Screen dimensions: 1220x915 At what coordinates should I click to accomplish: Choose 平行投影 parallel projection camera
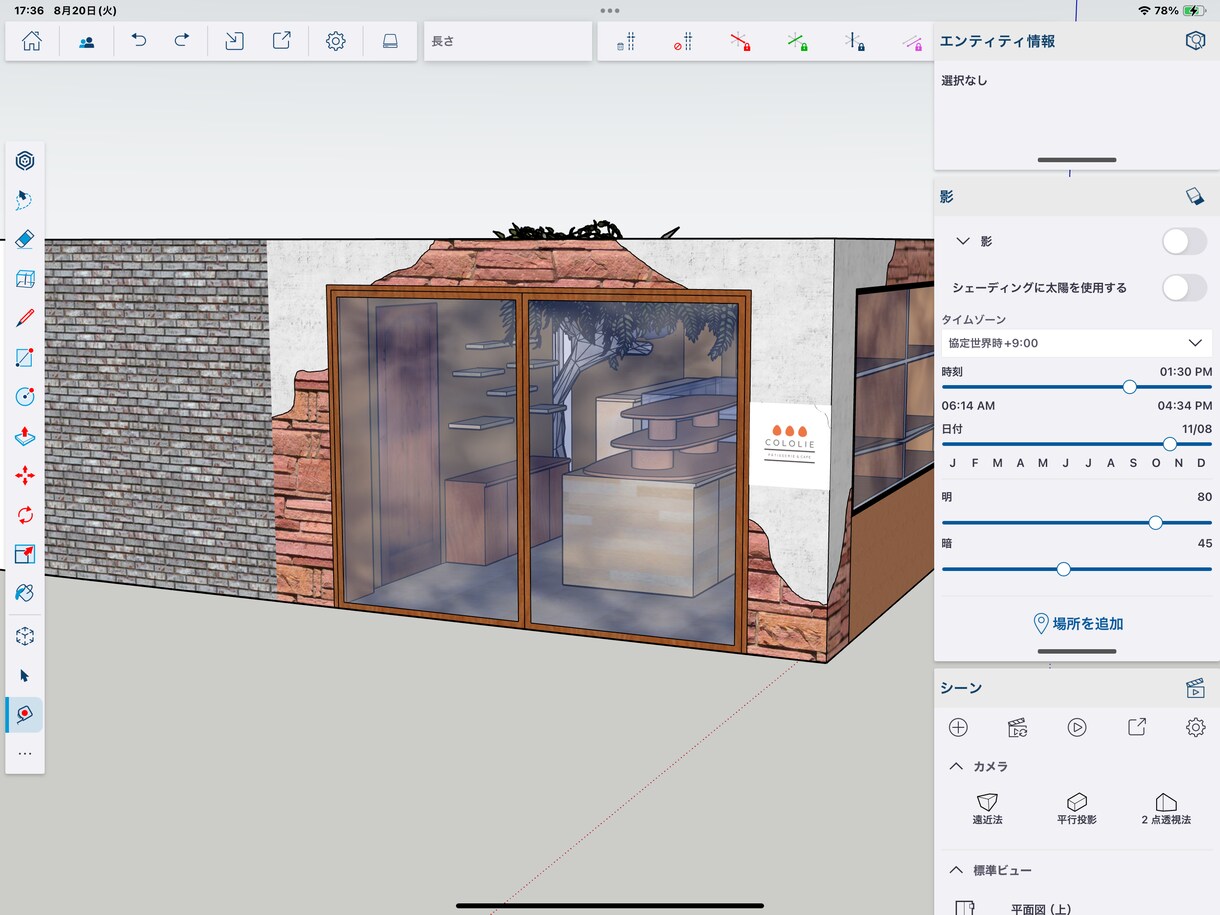pyautogui.click(x=1077, y=809)
